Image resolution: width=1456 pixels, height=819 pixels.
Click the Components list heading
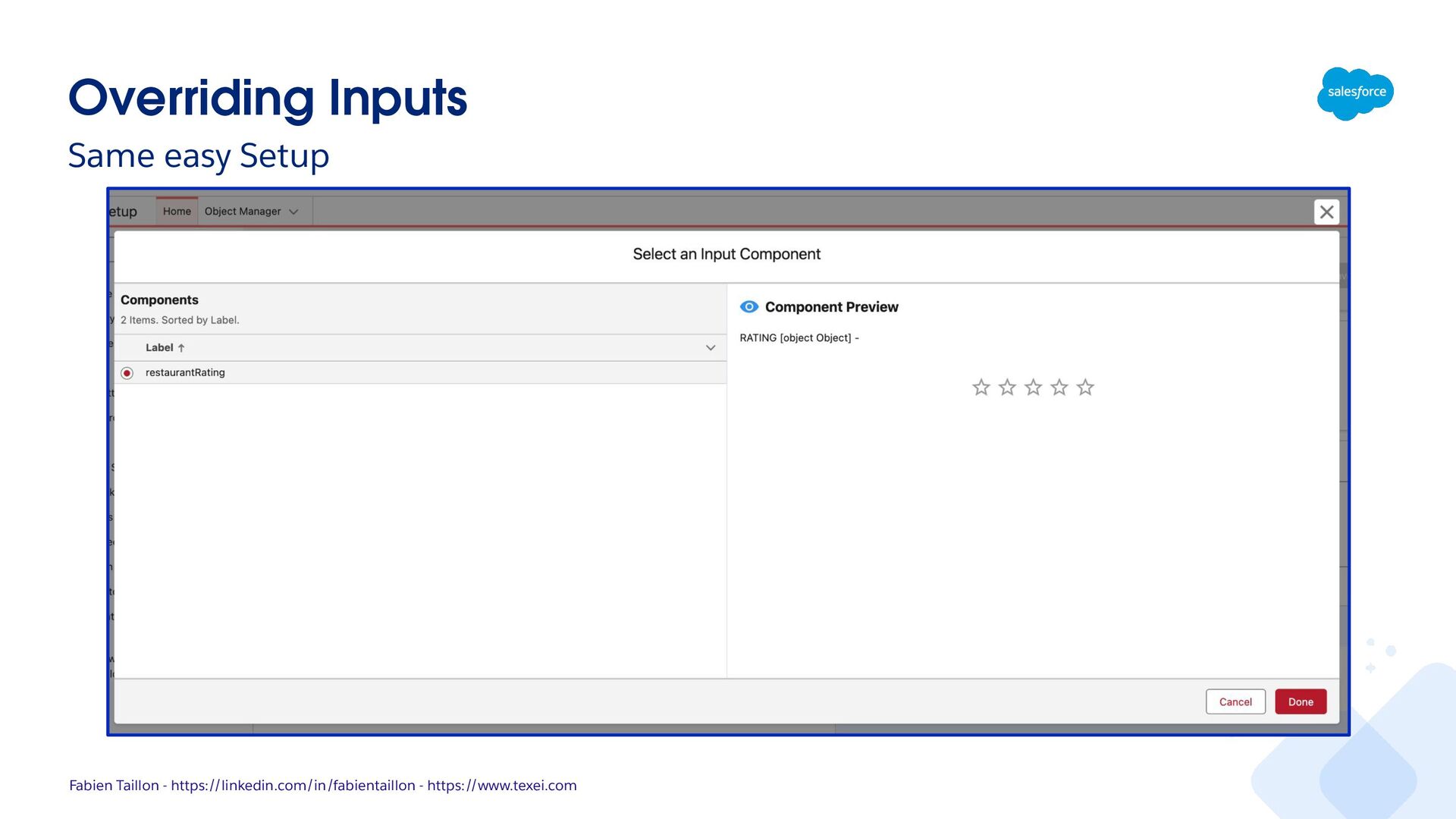click(159, 300)
